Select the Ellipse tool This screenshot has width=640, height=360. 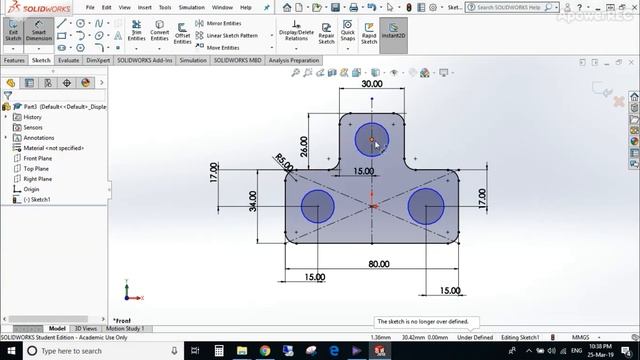99,36
